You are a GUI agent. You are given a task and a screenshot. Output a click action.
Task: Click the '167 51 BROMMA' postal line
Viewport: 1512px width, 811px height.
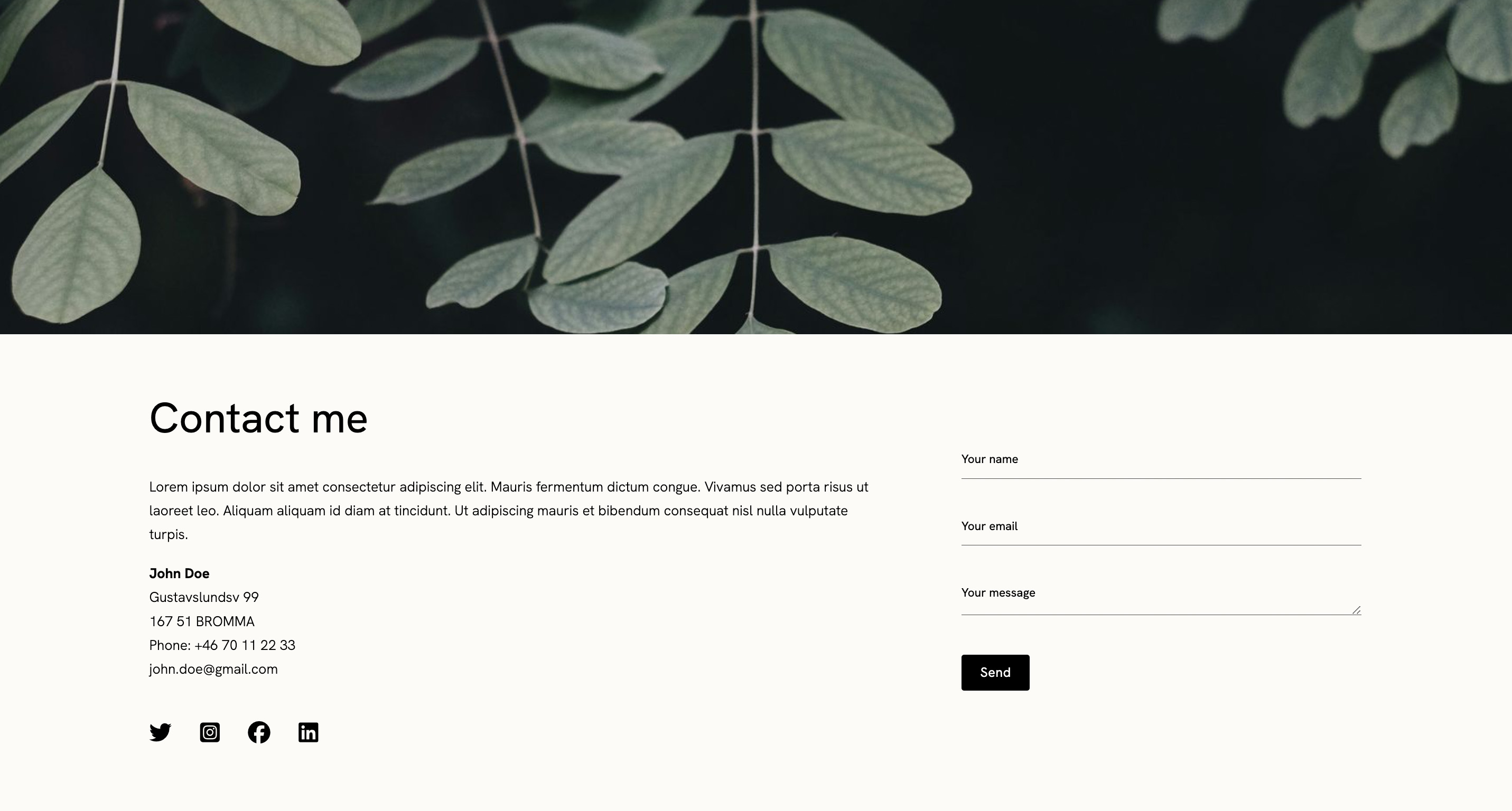click(x=201, y=621)
